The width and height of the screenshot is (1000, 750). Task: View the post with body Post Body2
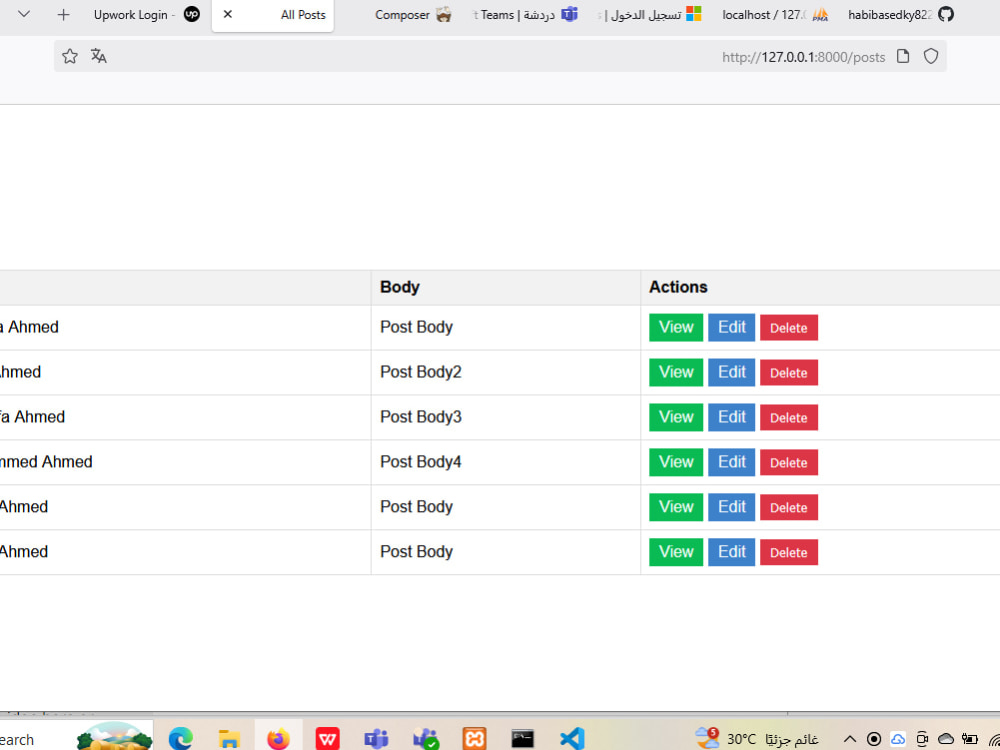pos(676,372)
